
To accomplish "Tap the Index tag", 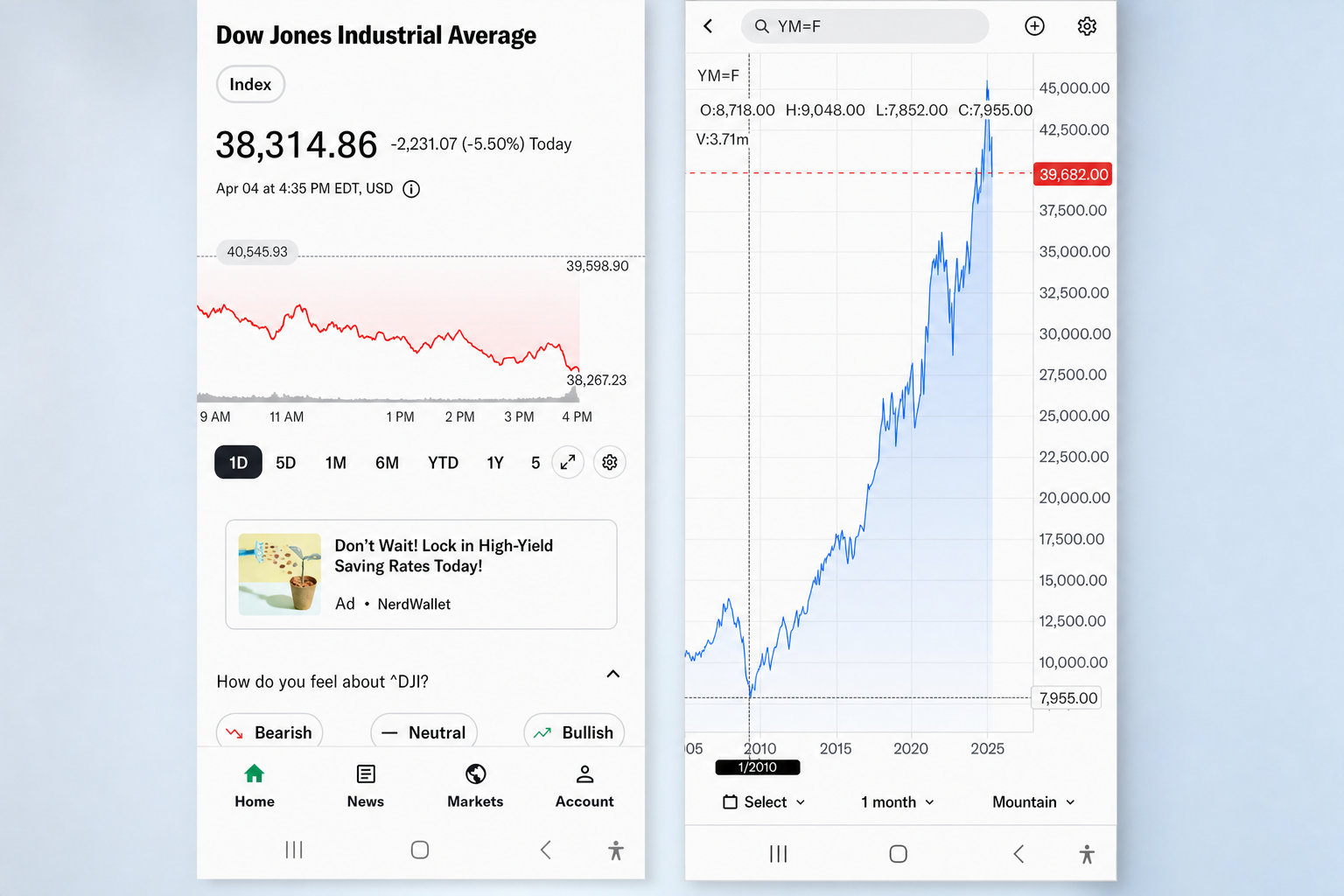I will [x=250, y=84].
